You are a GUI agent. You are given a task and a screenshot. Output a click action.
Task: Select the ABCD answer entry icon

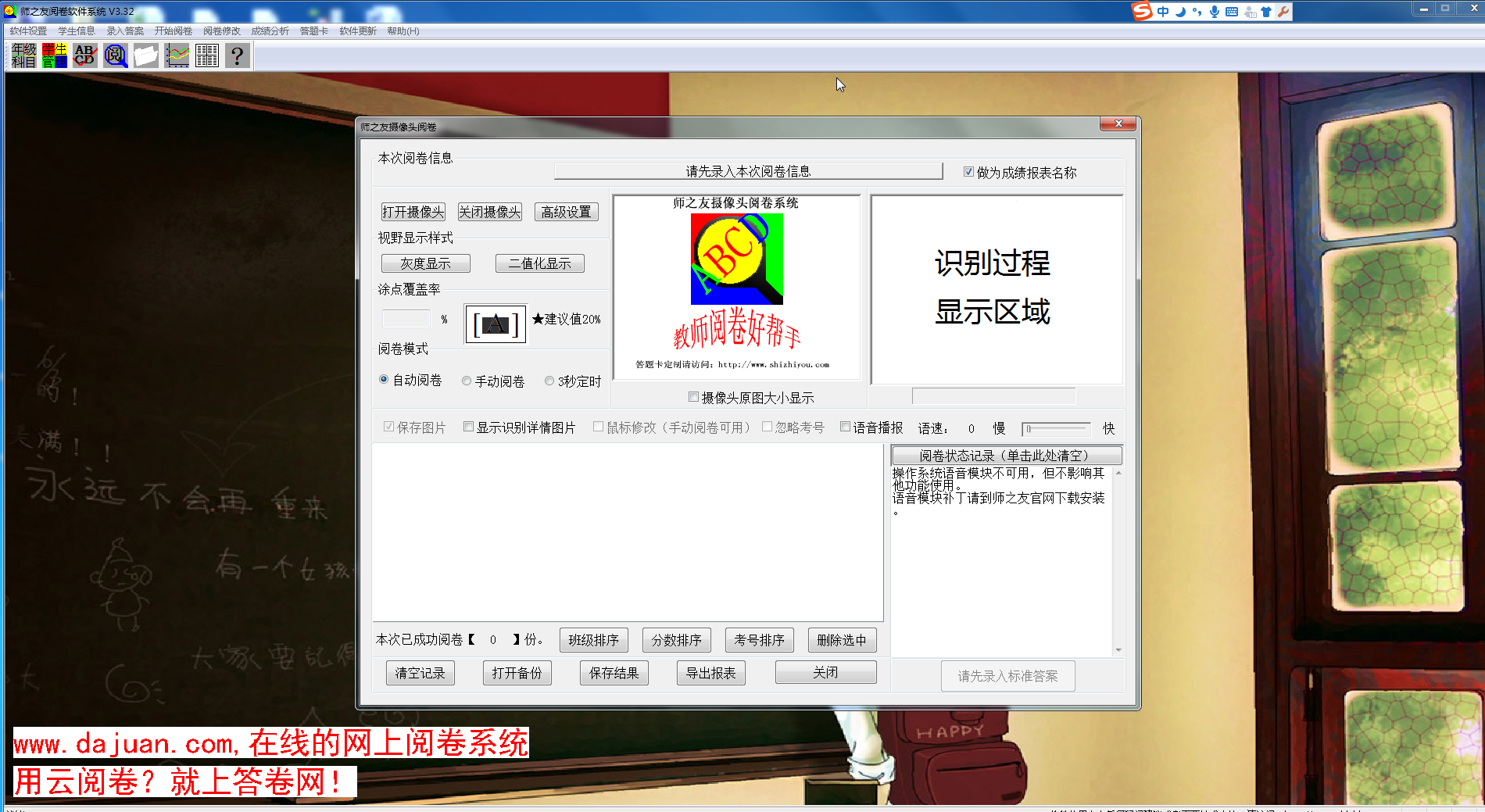coord(84,55)
